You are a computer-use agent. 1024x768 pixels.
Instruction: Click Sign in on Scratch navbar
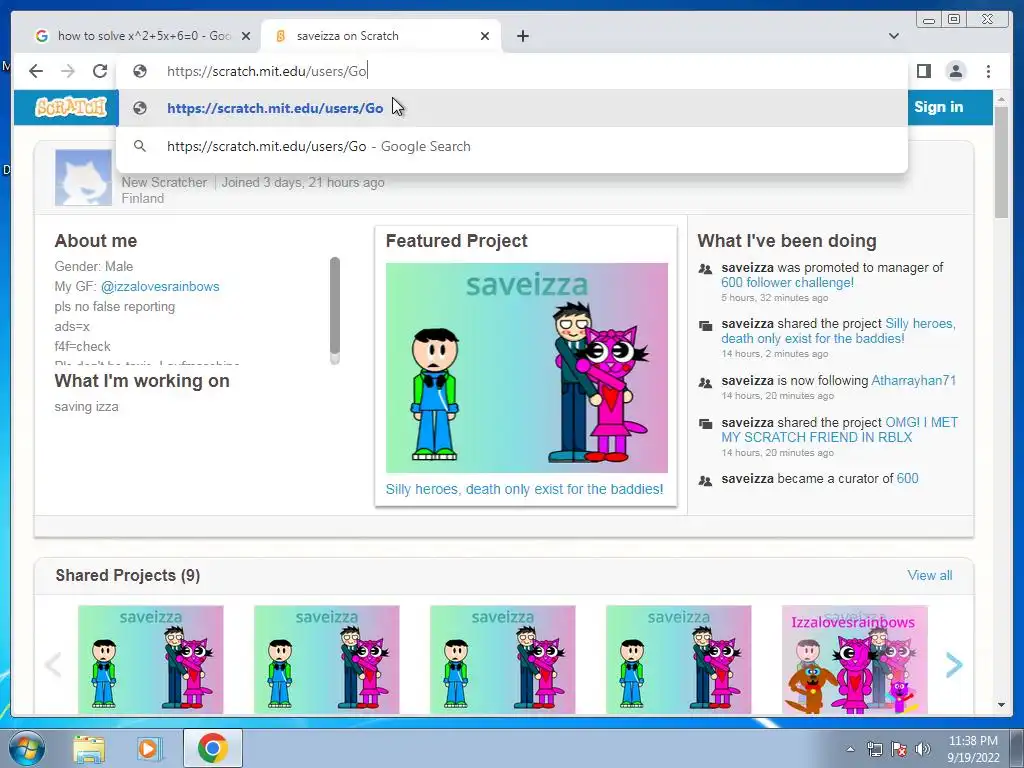tap(938, 107)
